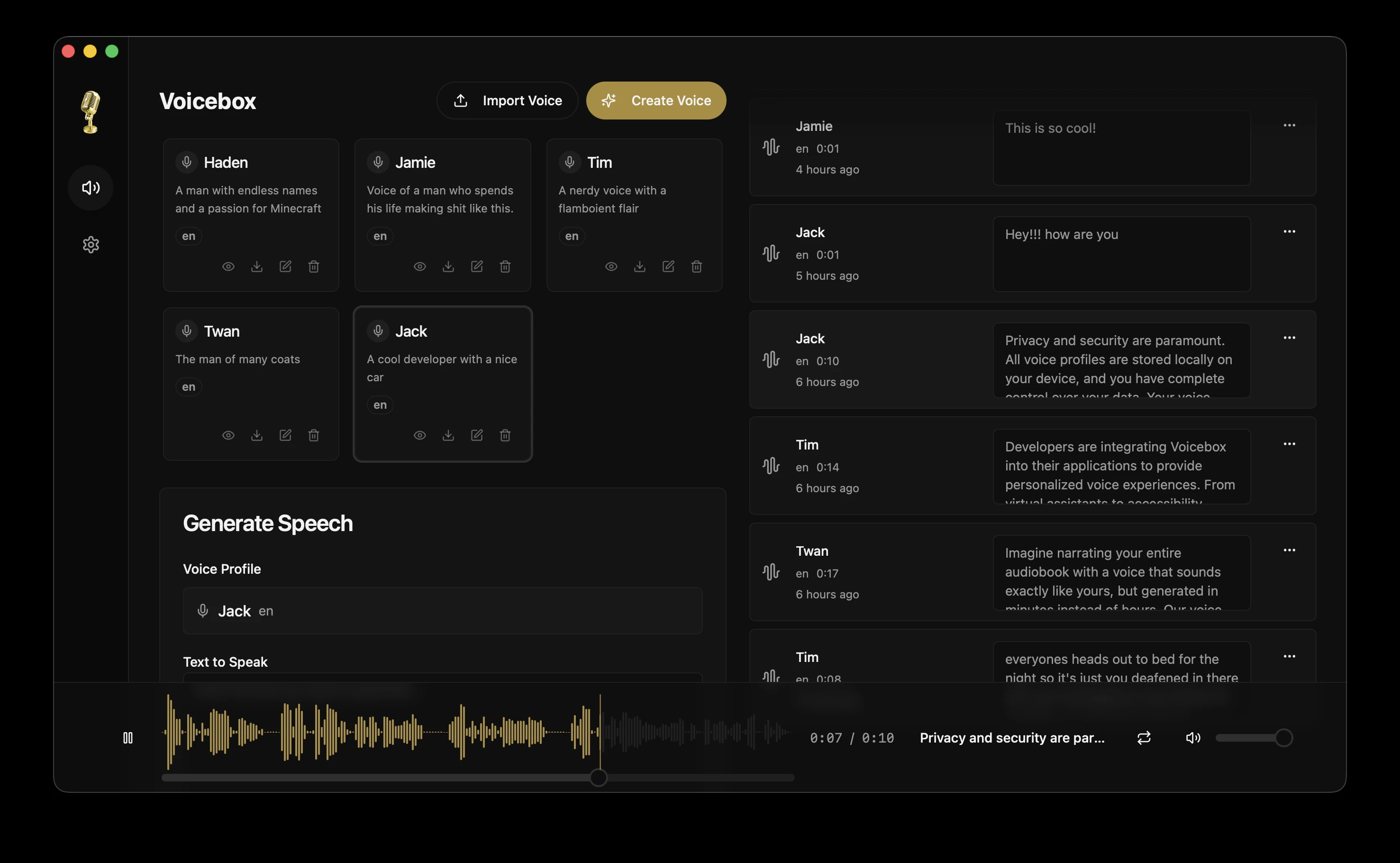The width and height of the screenshot is (1400, 863).
Task: Open more options for Tim's 0:14 clip
Action: point(1289,444)
